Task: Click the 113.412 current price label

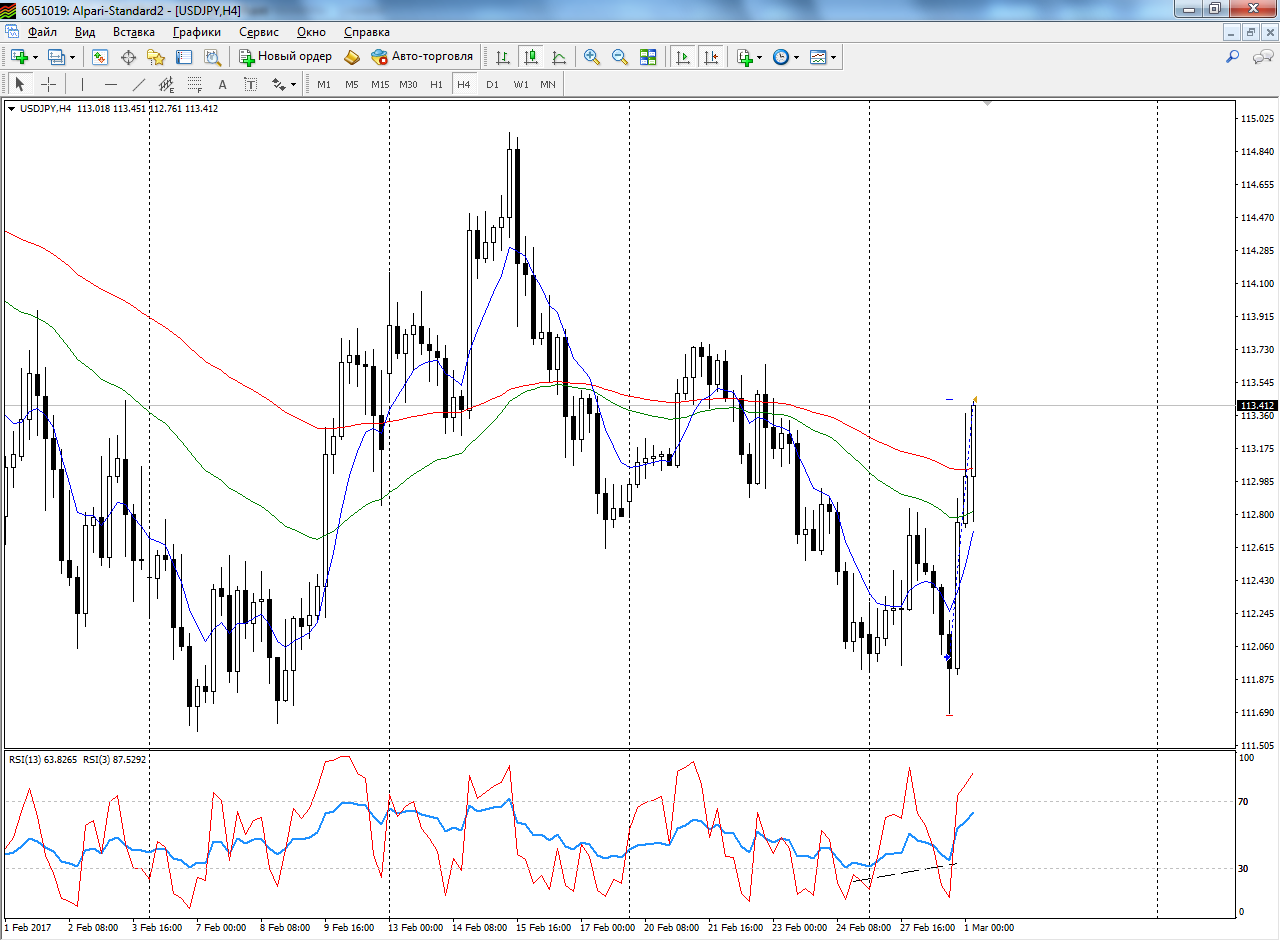Action: pos(1258,405)
